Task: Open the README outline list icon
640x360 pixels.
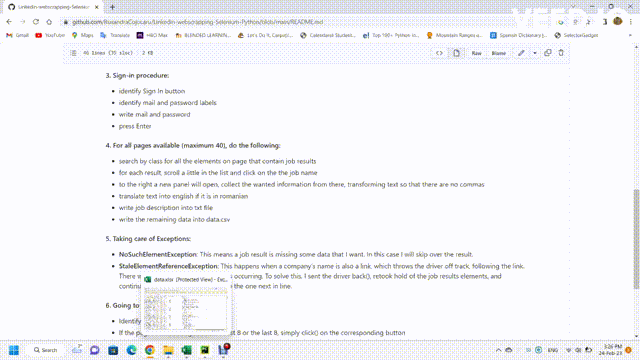Action: click(x=73, y=53)
